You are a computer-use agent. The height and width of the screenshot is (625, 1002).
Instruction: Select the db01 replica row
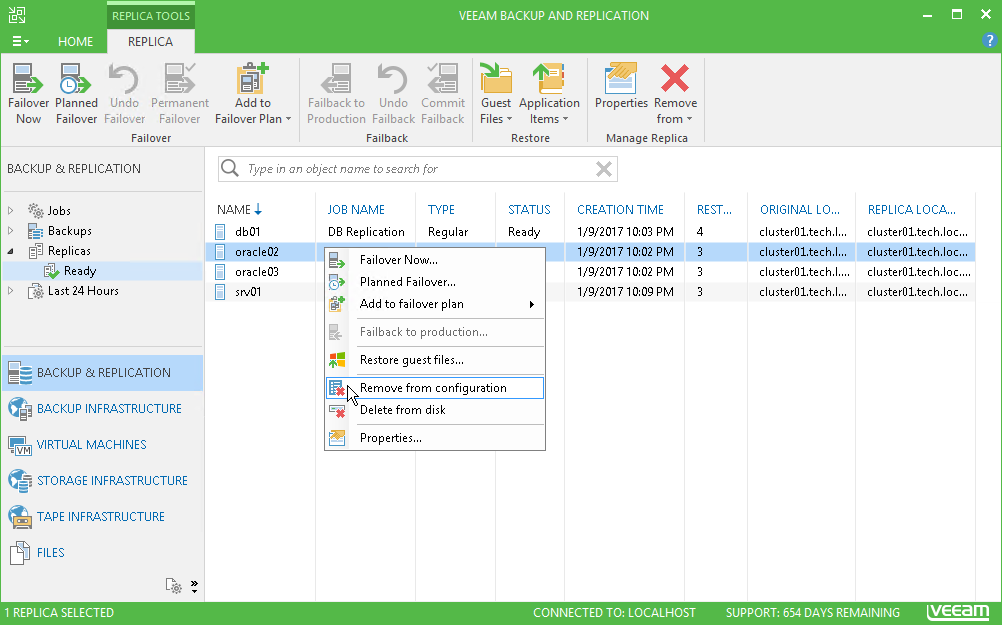(590, 231)
